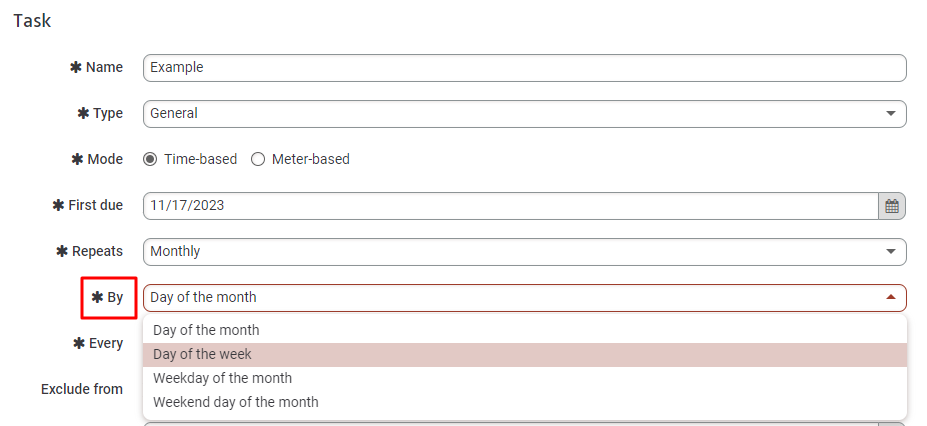
Task: Click the 'Meter-based' label text
Action: click(x=310, y=160)
